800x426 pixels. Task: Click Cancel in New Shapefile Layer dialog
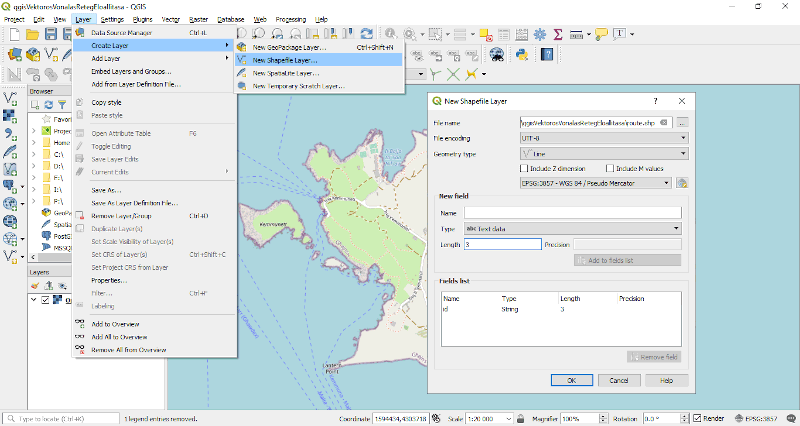pyautogui.click(x=618, y=381)
